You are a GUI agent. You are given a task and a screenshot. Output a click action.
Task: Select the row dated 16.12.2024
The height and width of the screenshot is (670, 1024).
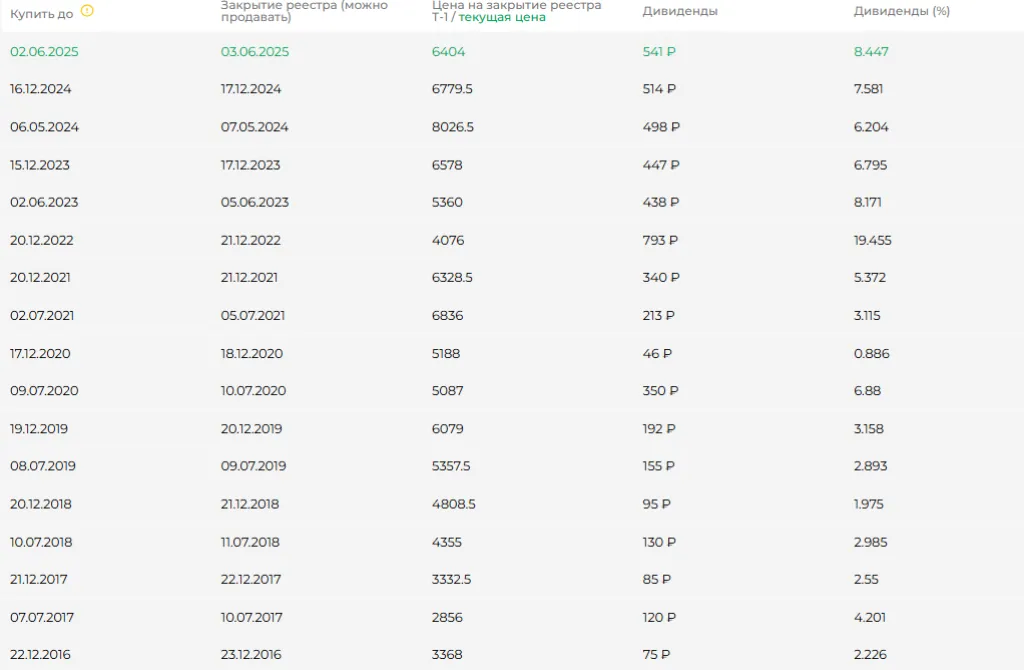pos(41,89)
